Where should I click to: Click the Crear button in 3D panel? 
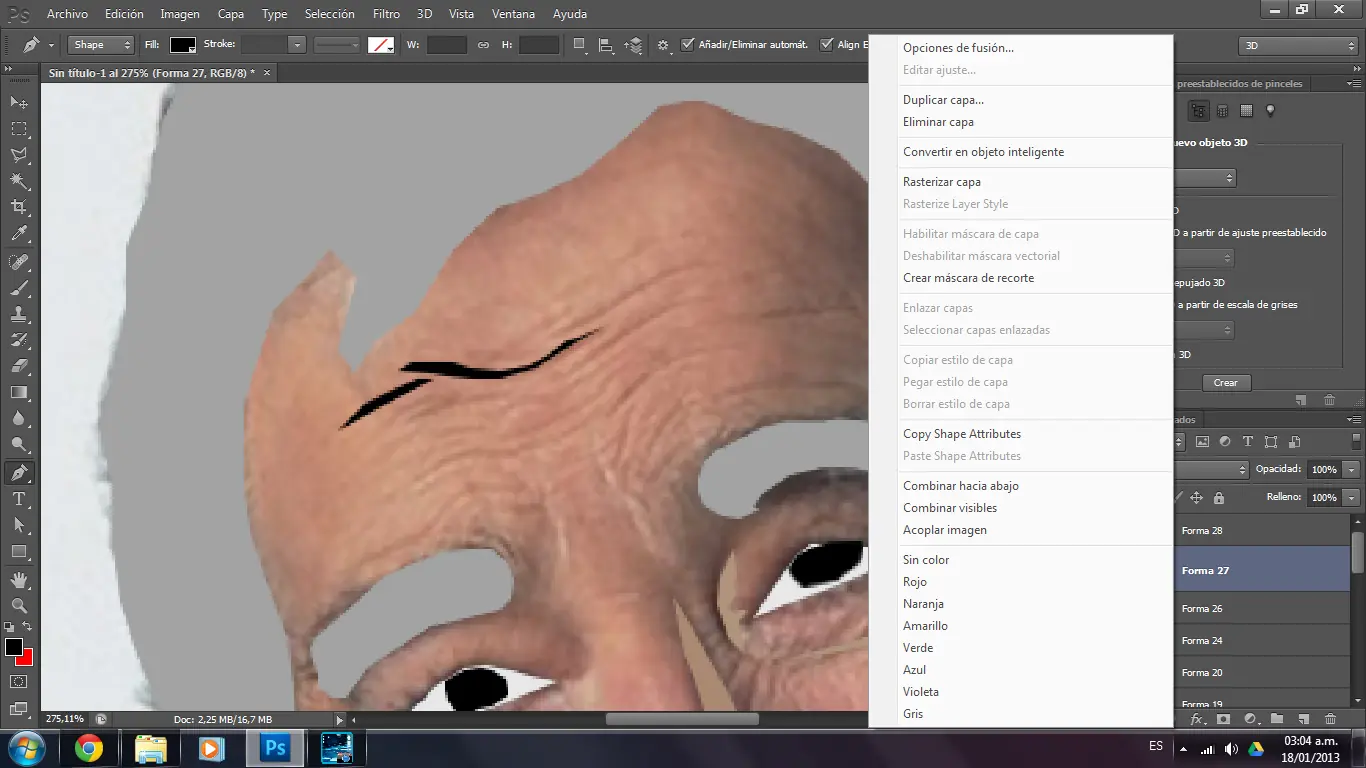(1225, 383)
